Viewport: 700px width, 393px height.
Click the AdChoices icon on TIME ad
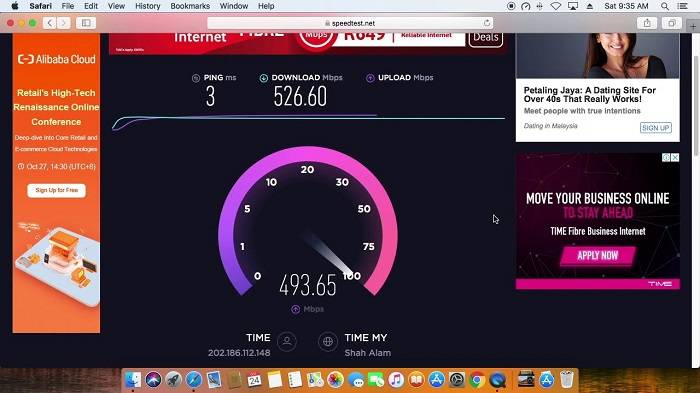(666, 158)
